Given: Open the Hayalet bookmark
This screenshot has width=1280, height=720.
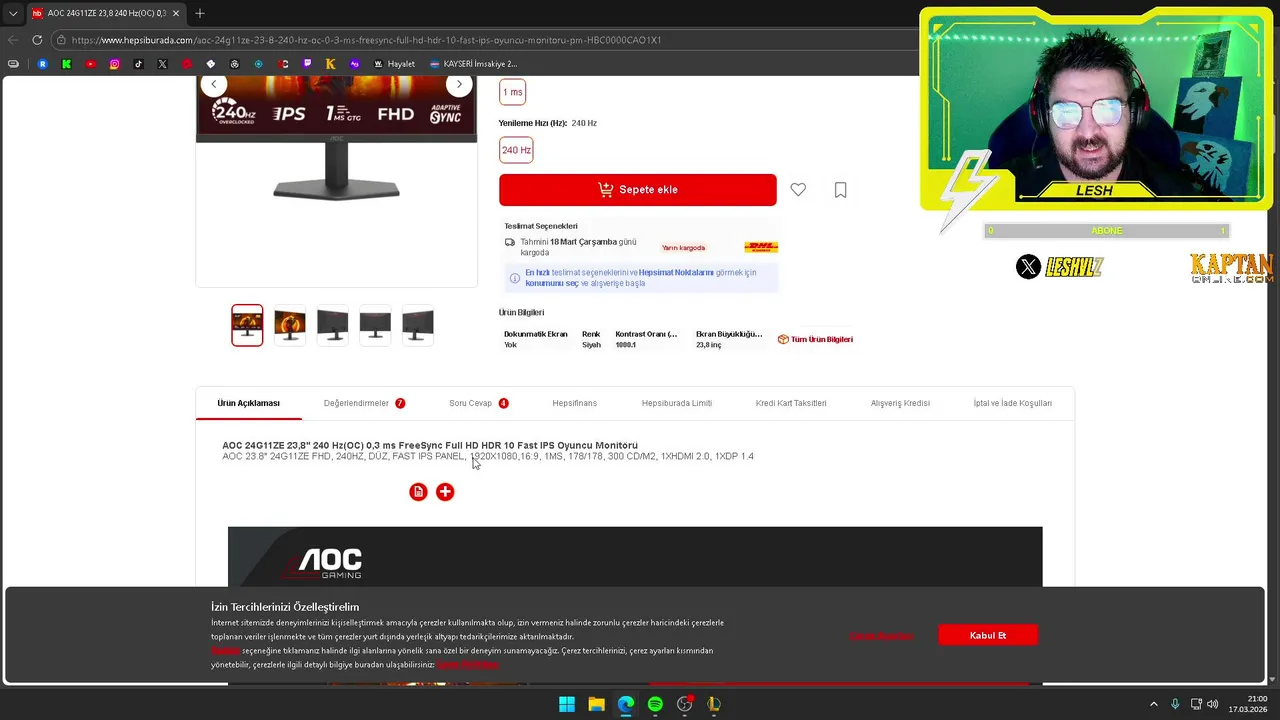Looking at the screenshot, I should (394, 64).
